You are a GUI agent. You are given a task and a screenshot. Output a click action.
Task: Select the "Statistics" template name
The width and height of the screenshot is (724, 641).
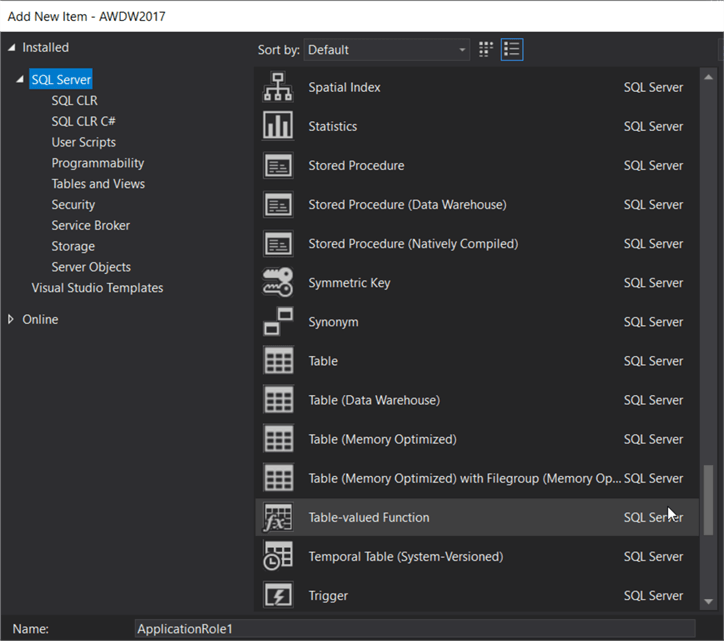pyautogui.click(x=332, y=126)
